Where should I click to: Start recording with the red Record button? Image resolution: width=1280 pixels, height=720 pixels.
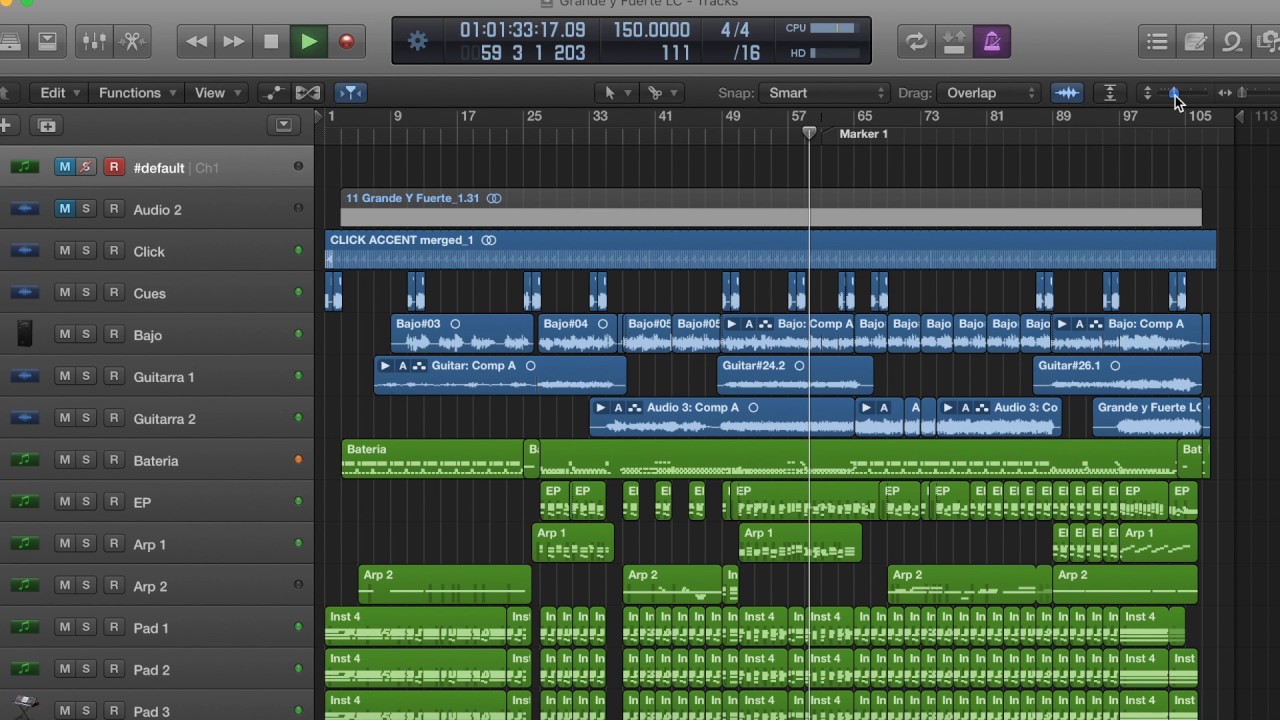346,42
